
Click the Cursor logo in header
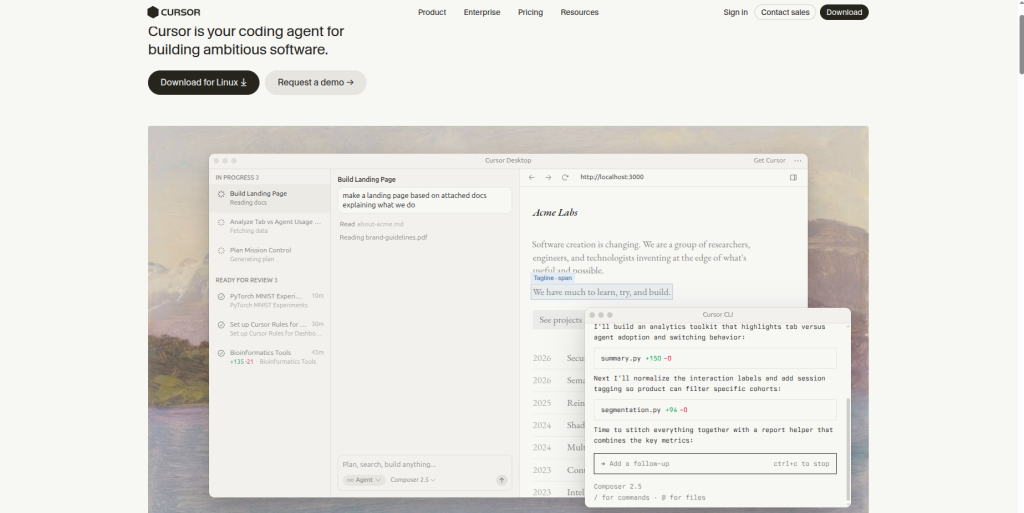pos(174,12)
